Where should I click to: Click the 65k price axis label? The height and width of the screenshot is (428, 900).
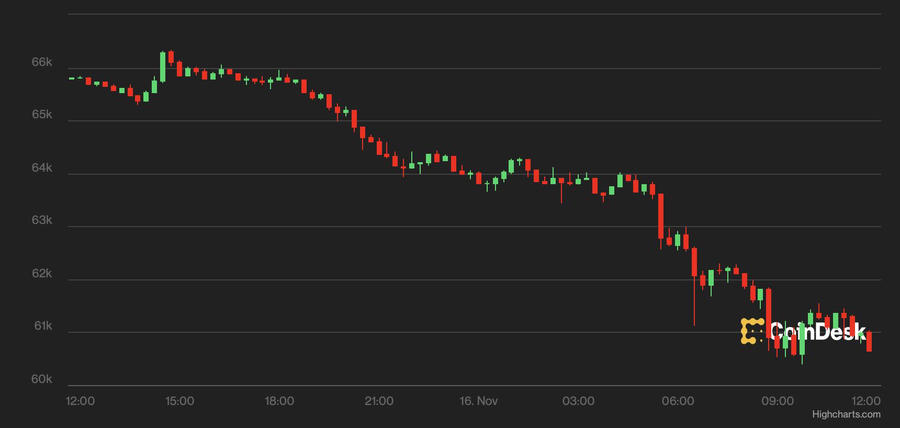42,115
